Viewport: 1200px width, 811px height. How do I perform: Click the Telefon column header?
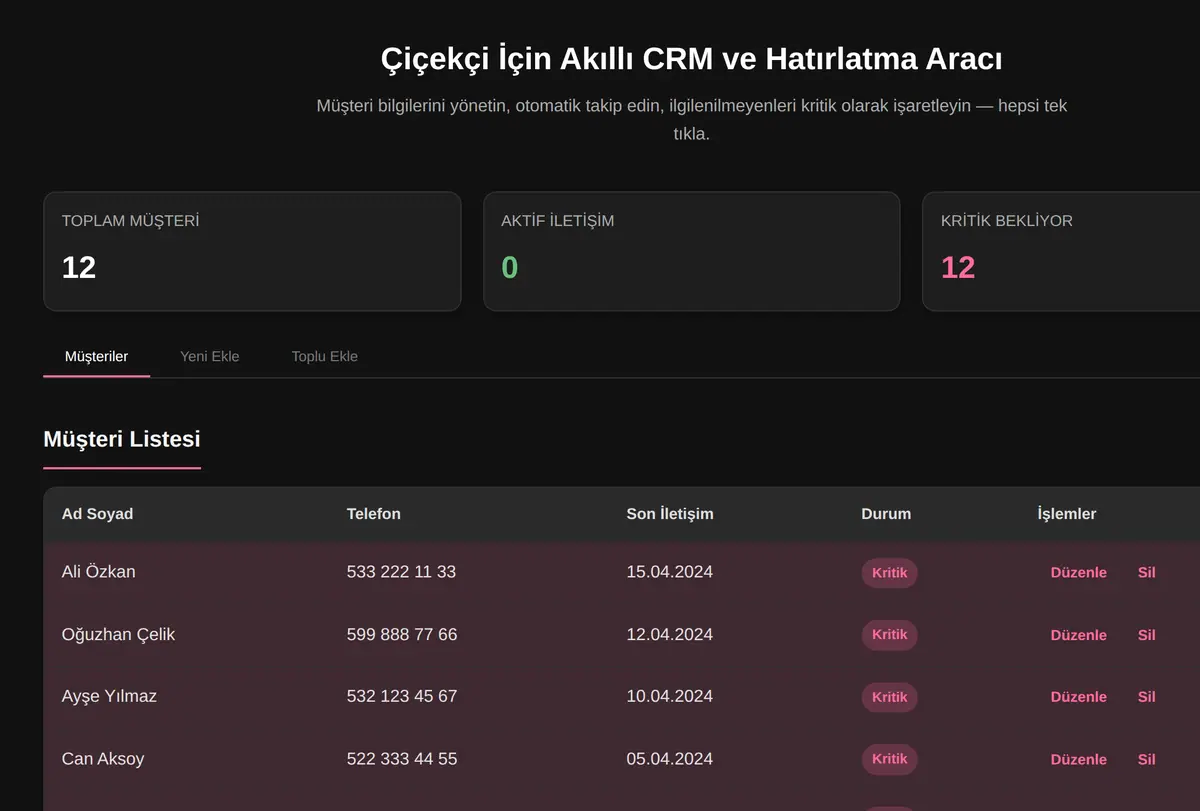tap(374, 514)
